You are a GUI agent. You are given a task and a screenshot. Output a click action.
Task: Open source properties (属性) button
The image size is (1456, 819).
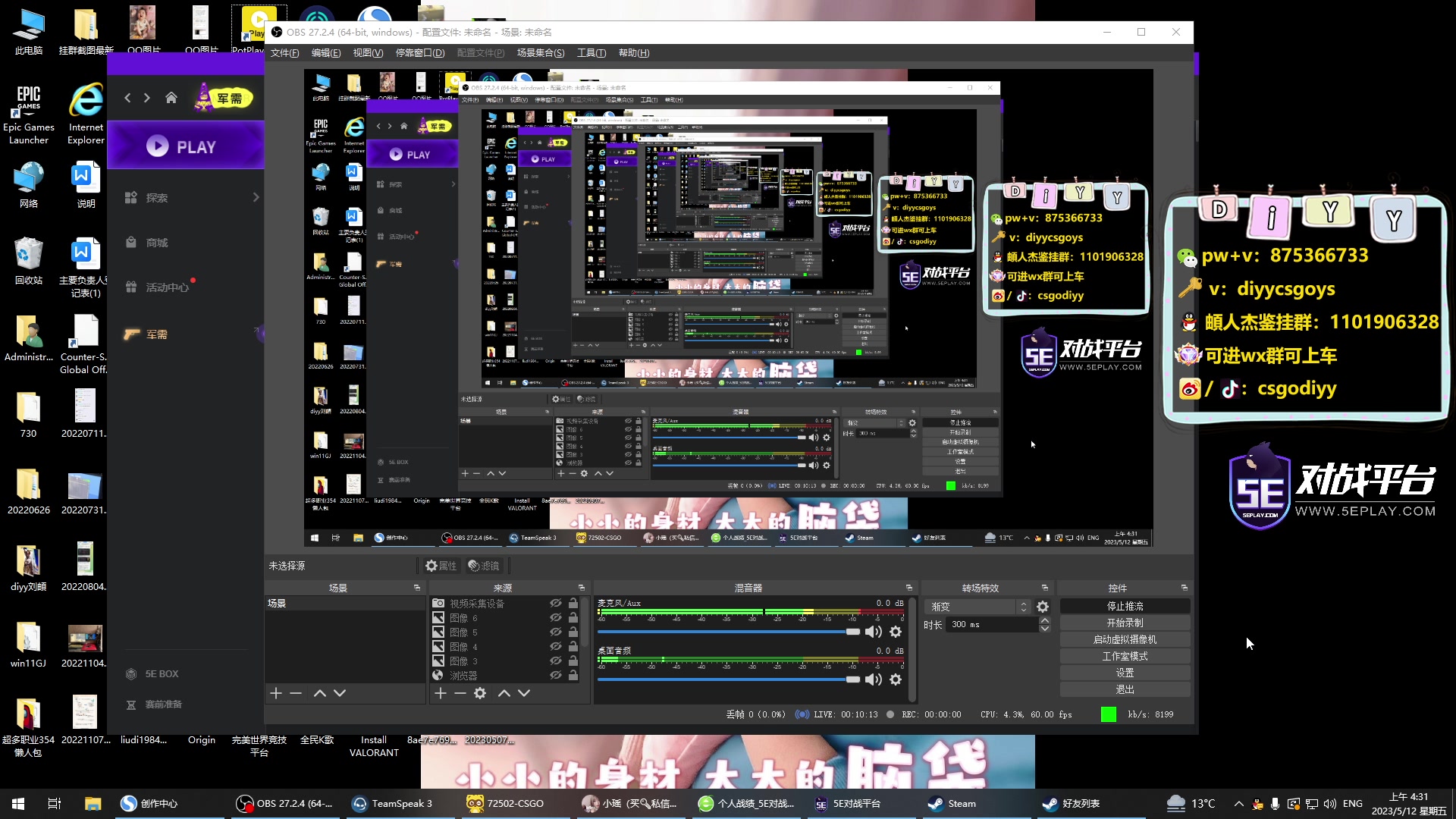pos(441,566)
